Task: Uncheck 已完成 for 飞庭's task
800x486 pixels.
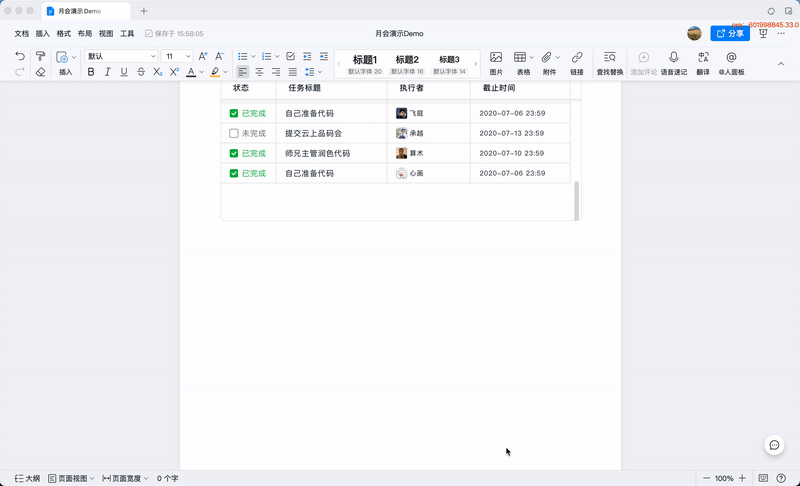Action: [234, 113]
